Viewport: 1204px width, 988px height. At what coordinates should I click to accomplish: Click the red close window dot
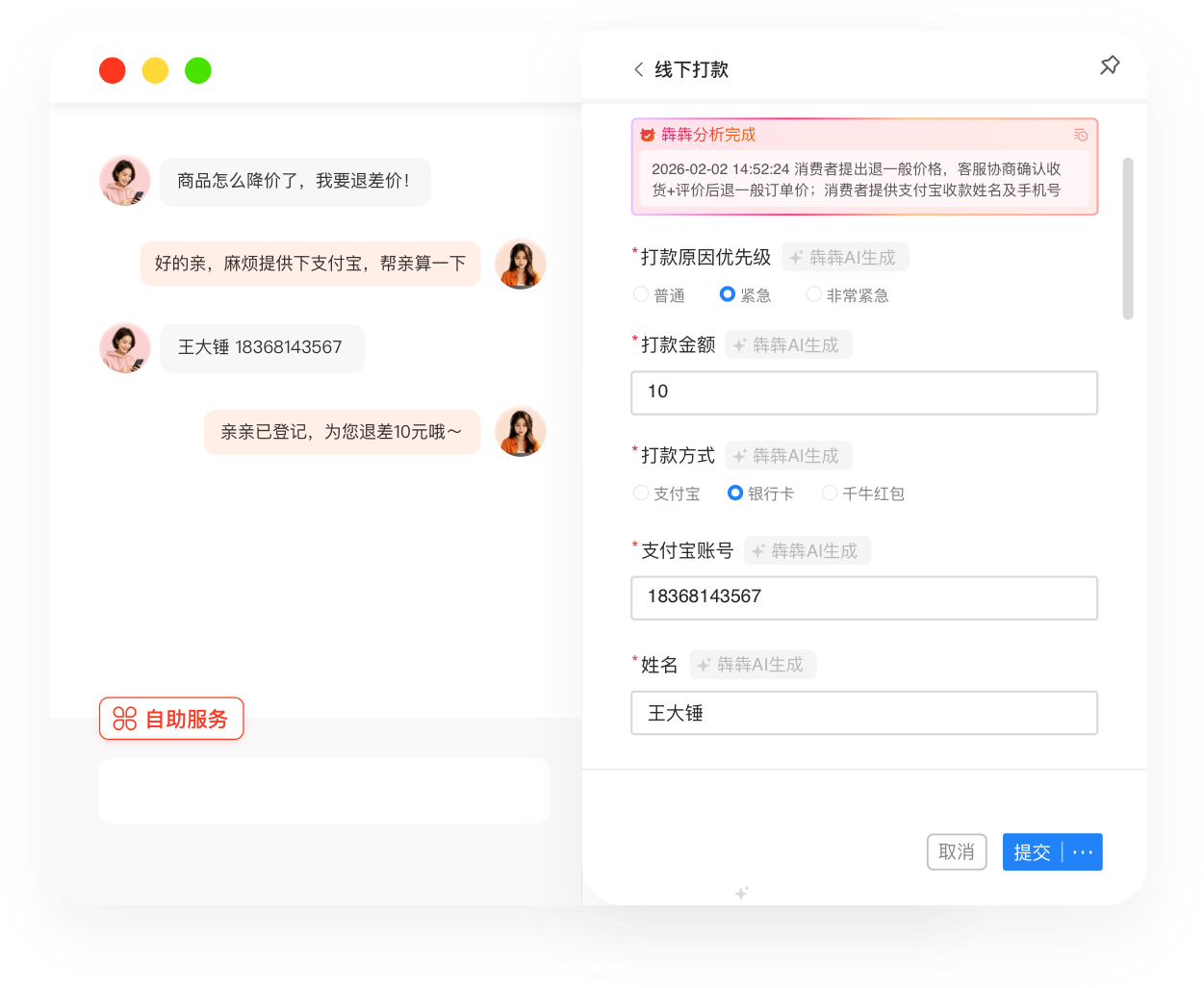(x=113, y=70)
